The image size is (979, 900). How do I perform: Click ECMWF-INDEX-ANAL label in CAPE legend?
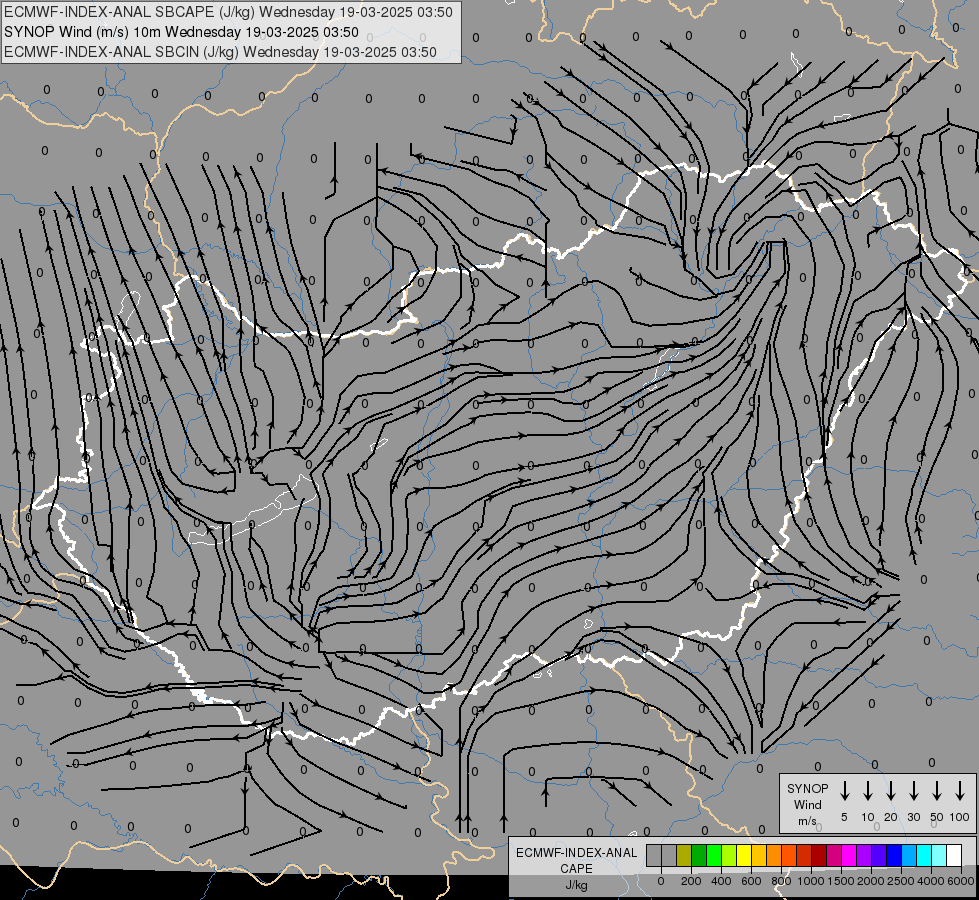point(577,853)
